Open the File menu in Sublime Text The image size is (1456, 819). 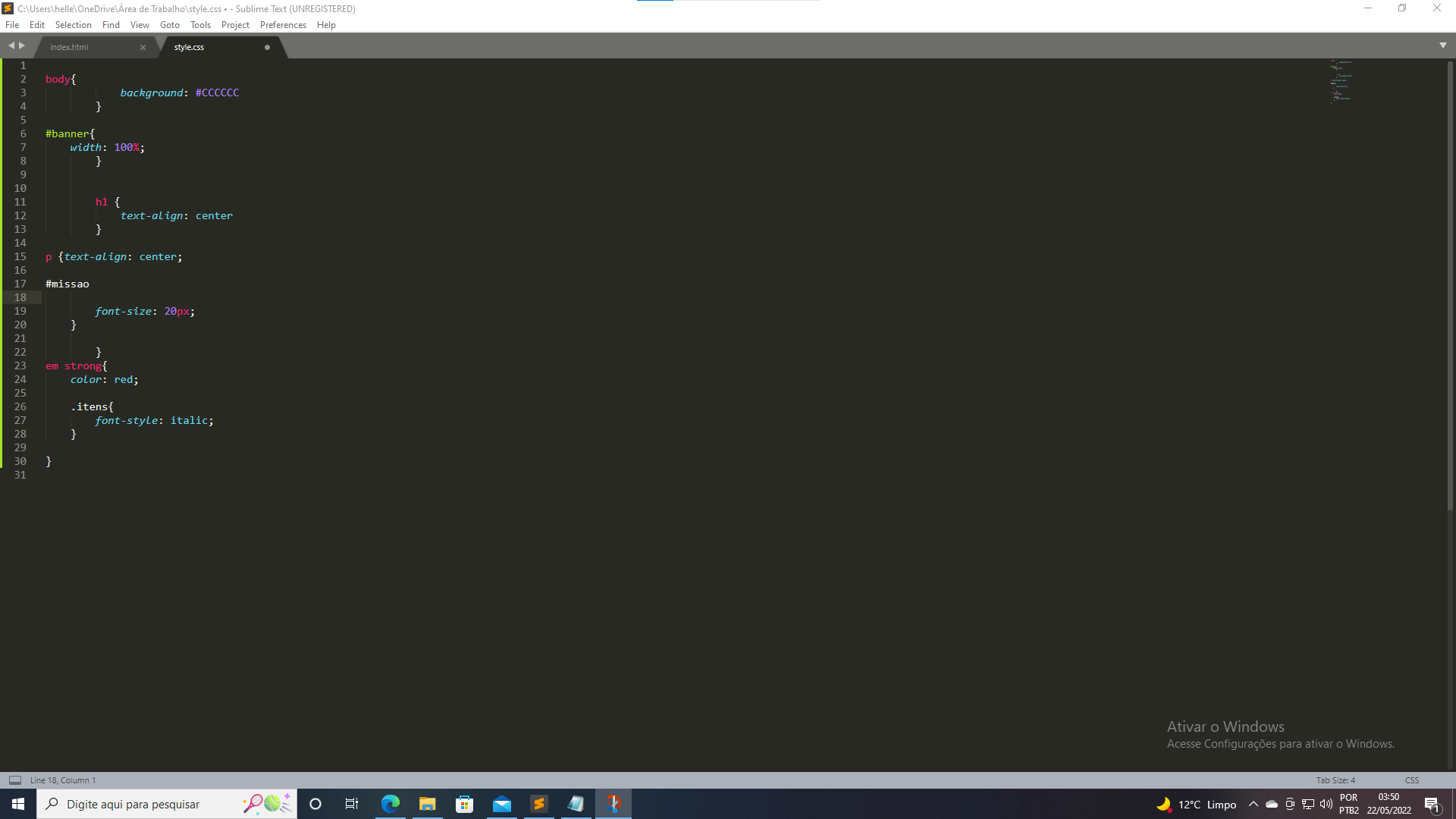(x=14, y=25)
